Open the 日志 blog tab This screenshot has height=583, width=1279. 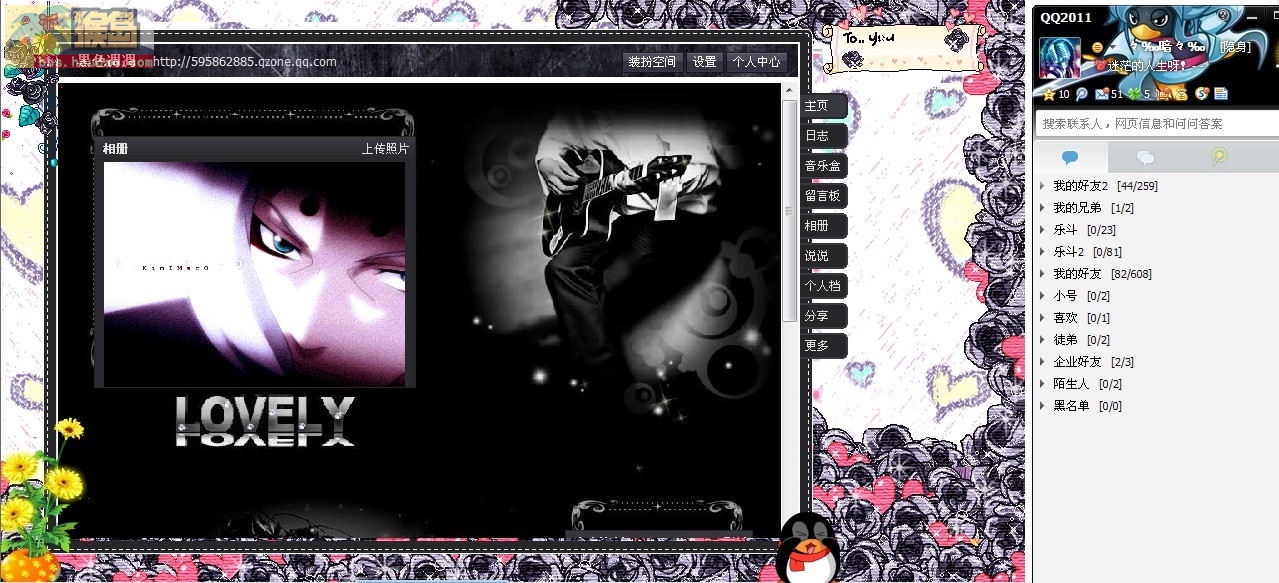tap(824, 136)
